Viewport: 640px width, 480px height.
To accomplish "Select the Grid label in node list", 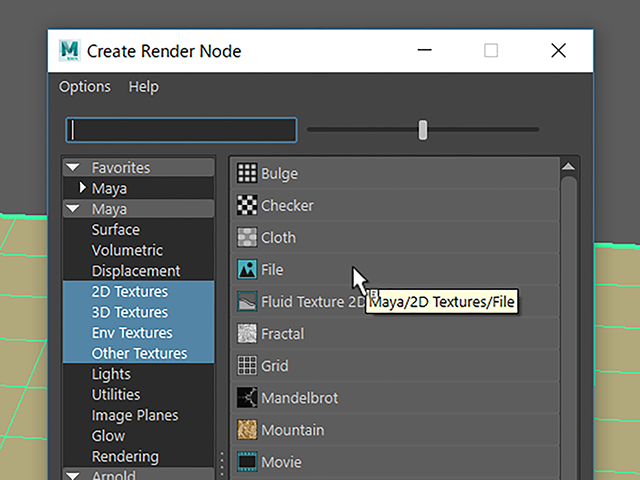I will tap(274, 366).
